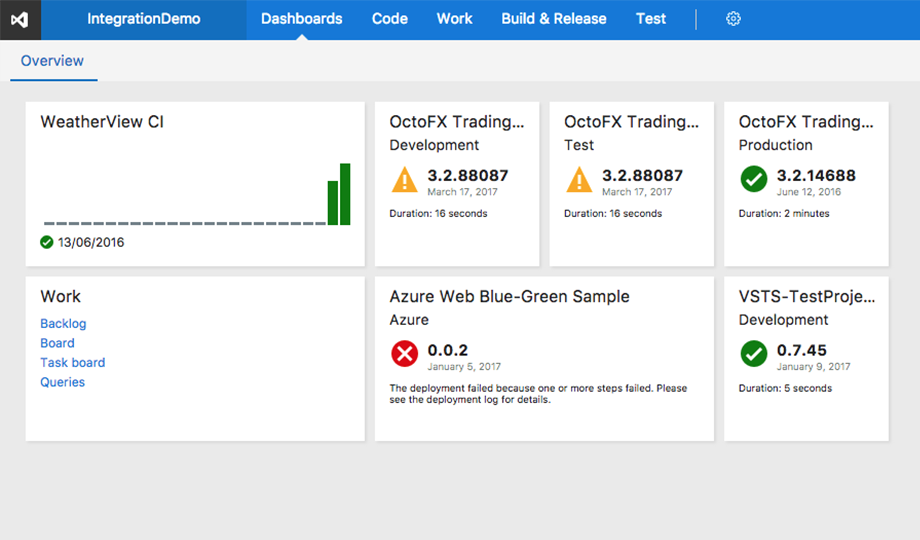Click the VSTS-TestProje... tile title
This screenshot has width=920, height=540.
(x=807, y=296)
